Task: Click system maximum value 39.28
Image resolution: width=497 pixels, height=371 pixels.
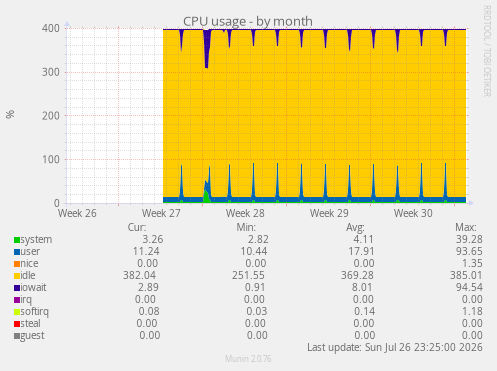Action: 469,240
